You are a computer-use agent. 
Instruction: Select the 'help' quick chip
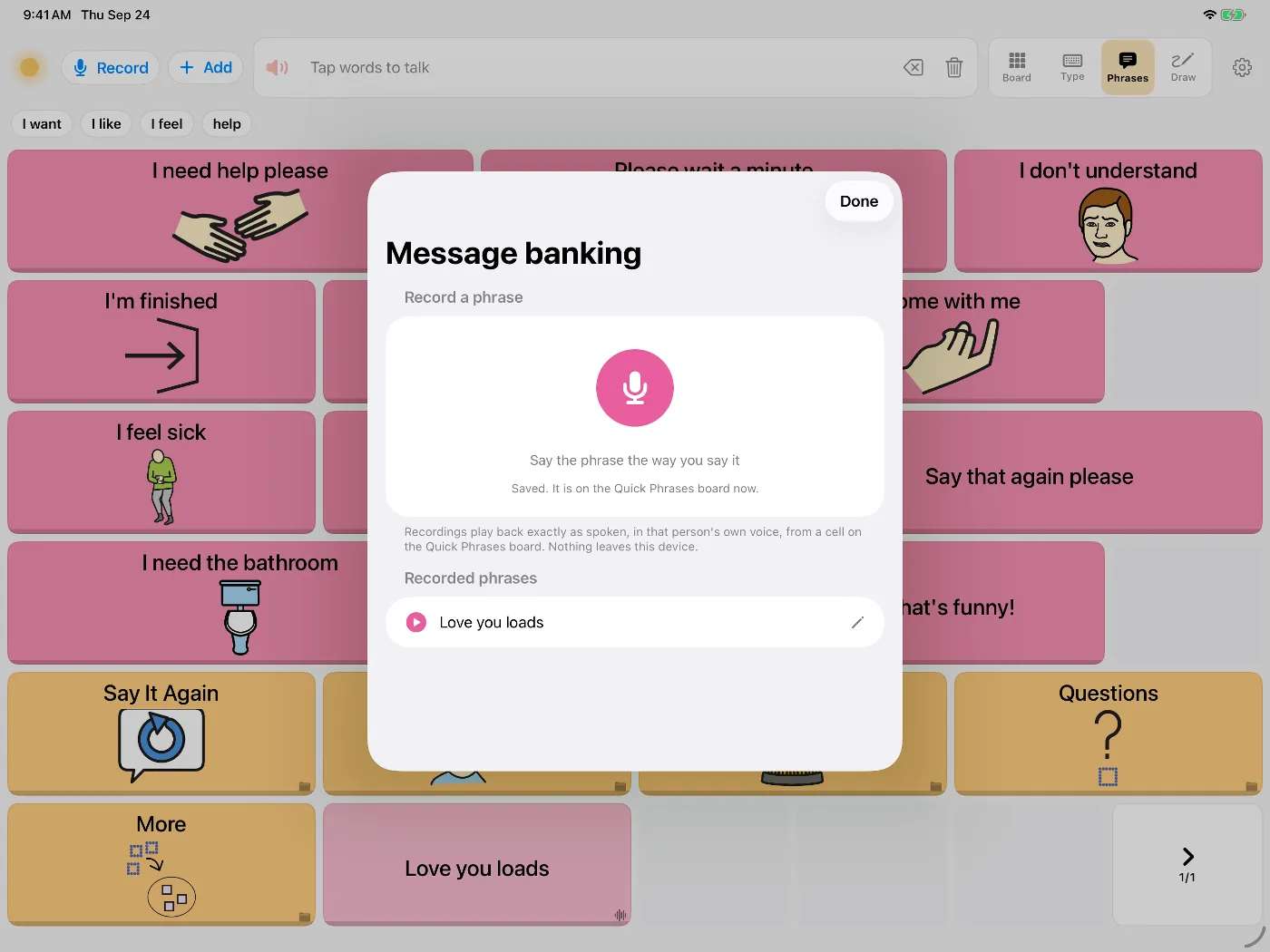click(x=227, y=124)
